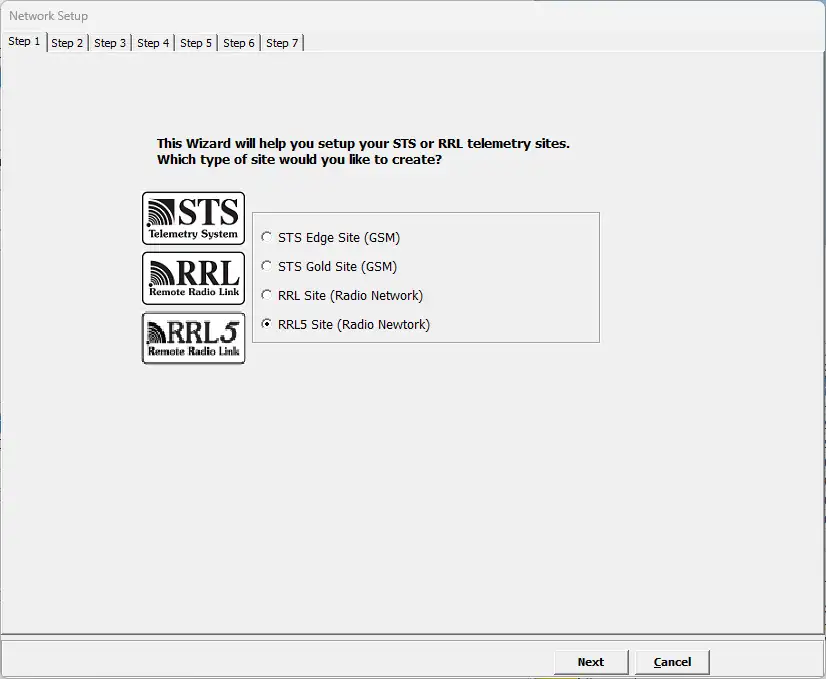Select the RRL Remote Radio Link logo
Image resolution: width=826 pixels, height=679 pixels.
pos(193,278)
